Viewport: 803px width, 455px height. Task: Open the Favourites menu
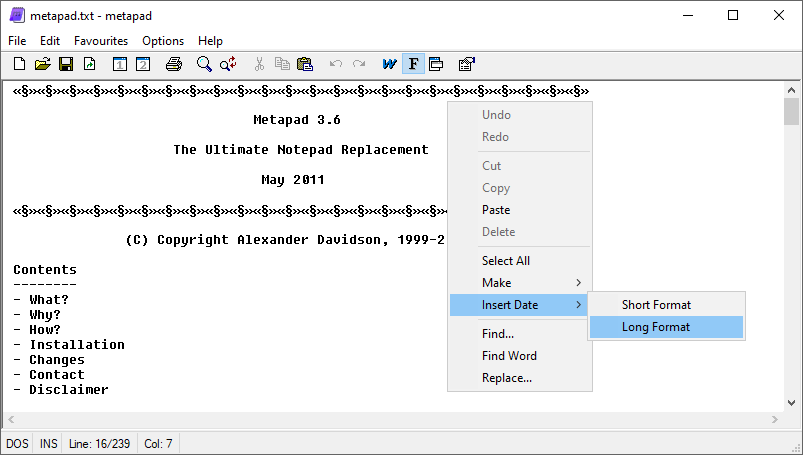point(101,40)
